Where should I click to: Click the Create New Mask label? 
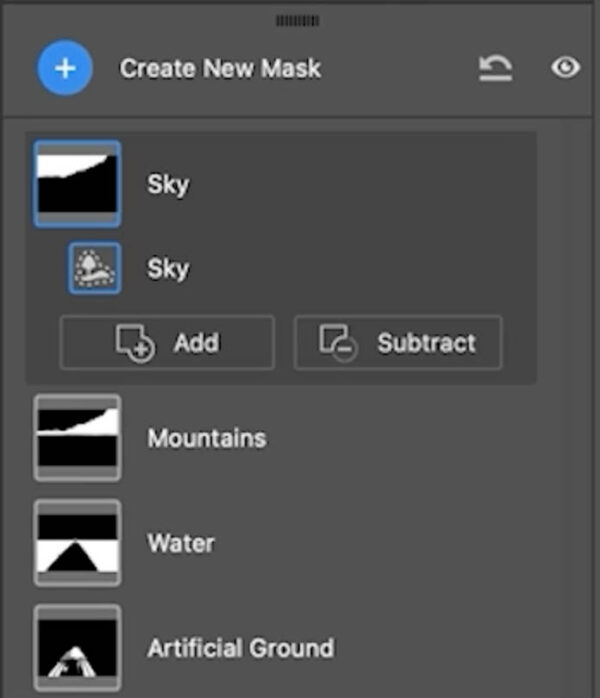tap(221, 69)
